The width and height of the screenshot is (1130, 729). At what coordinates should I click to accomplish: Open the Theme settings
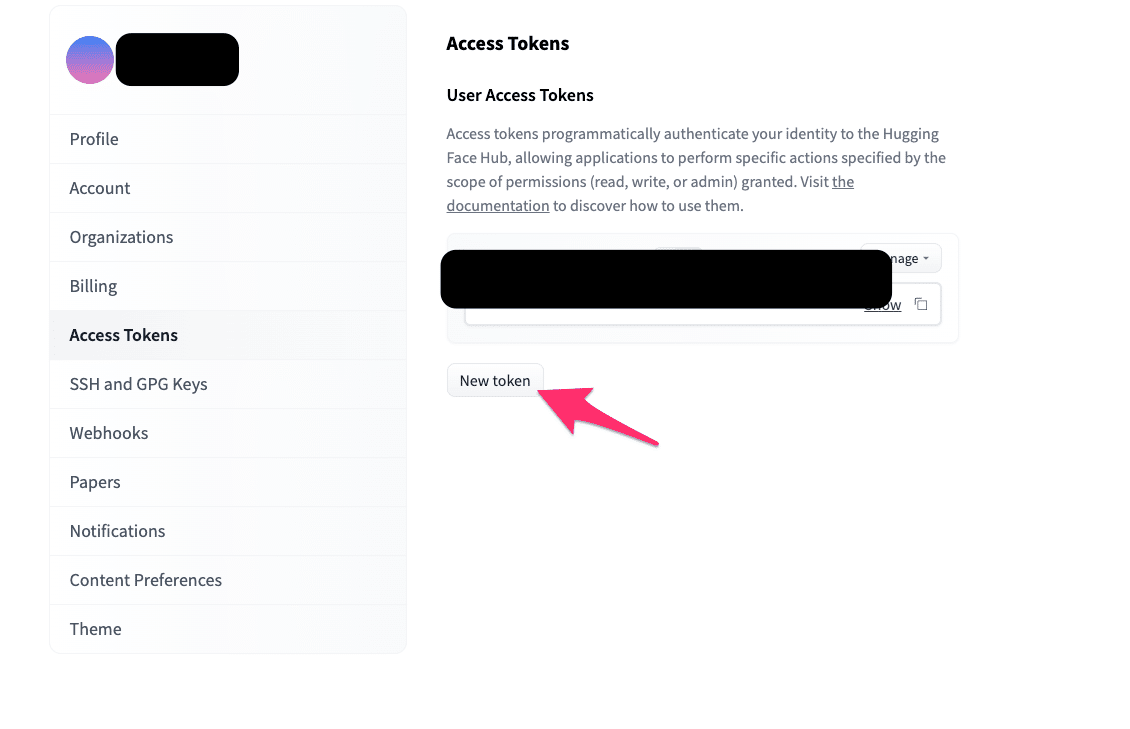[228, 629]
